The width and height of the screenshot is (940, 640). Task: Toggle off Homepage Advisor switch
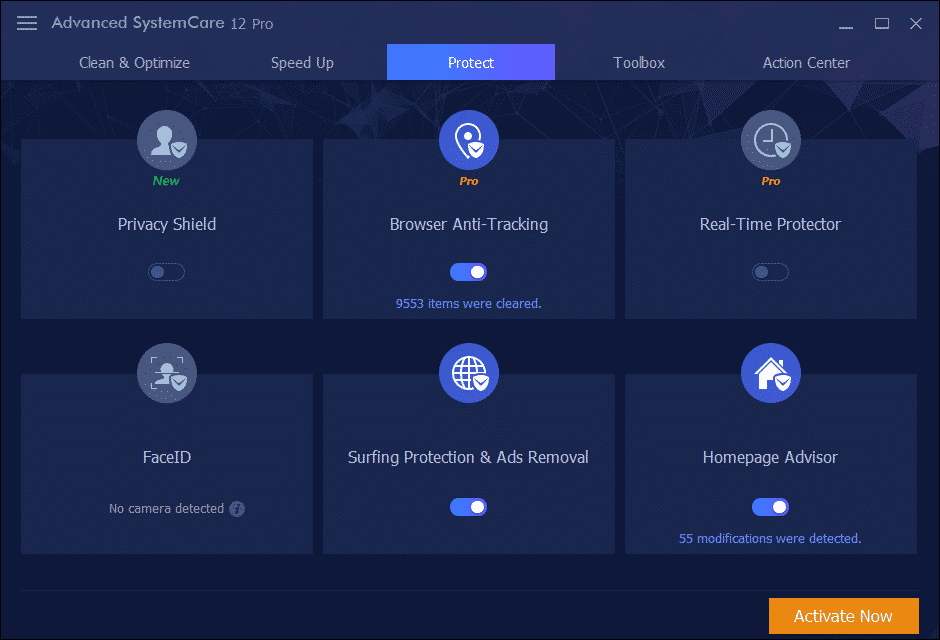[770, 507]
